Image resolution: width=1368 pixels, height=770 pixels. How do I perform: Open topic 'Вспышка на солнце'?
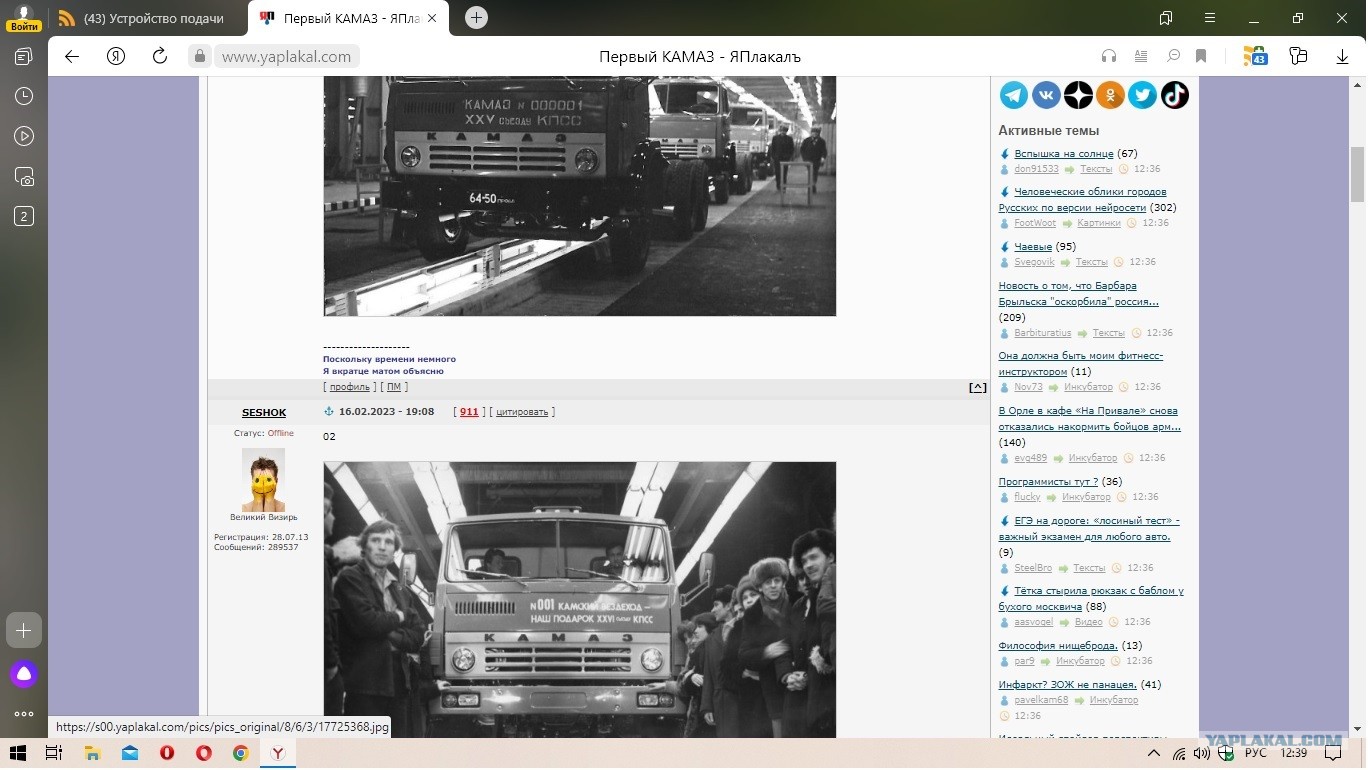point(1063,154)
